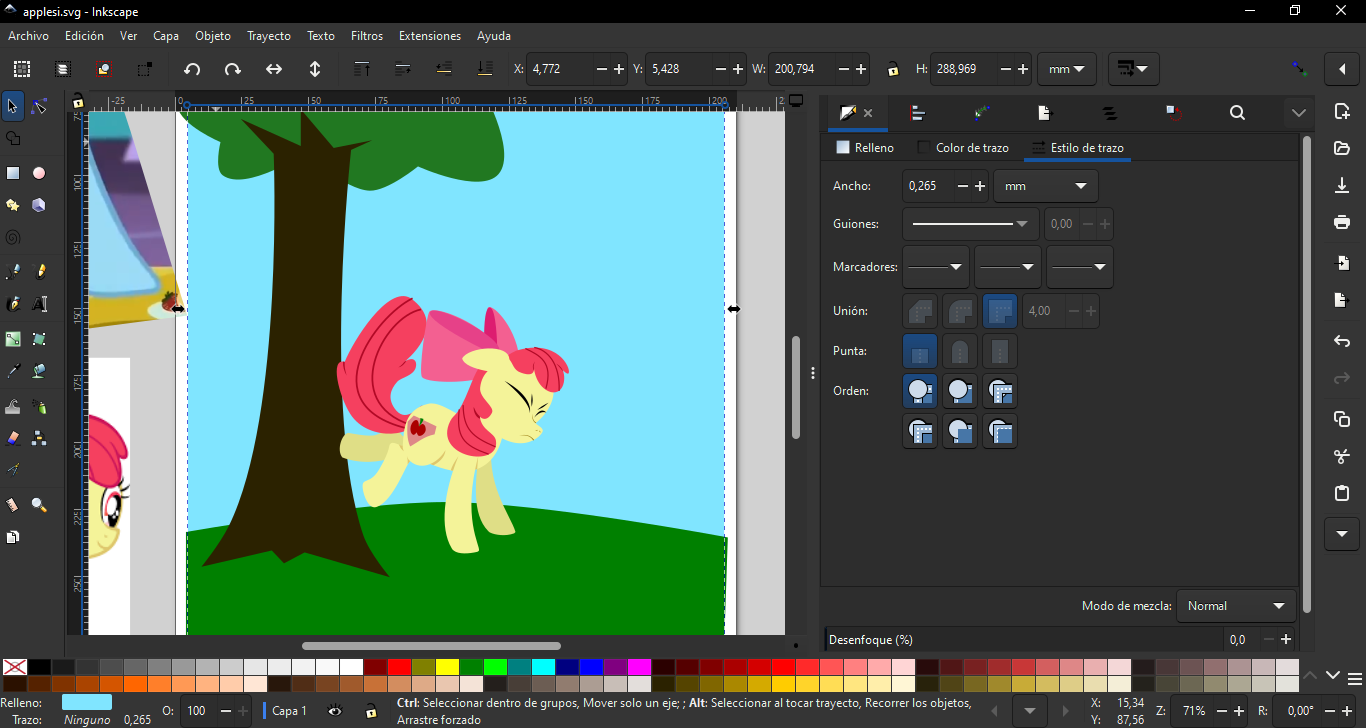
Task: Click the Rotate 90° clockwise icon
Action: tap(233, 69)
